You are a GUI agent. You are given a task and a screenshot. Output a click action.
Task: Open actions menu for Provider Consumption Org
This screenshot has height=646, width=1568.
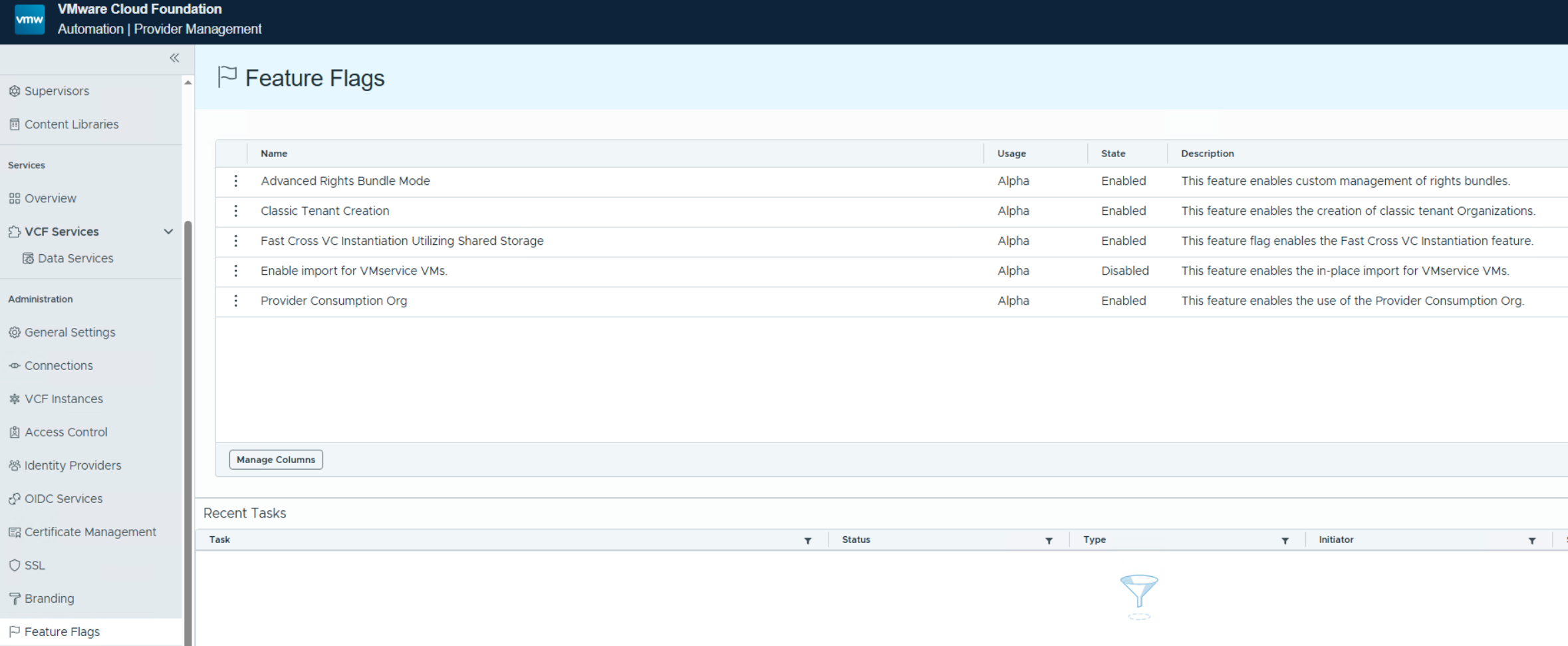235,301
